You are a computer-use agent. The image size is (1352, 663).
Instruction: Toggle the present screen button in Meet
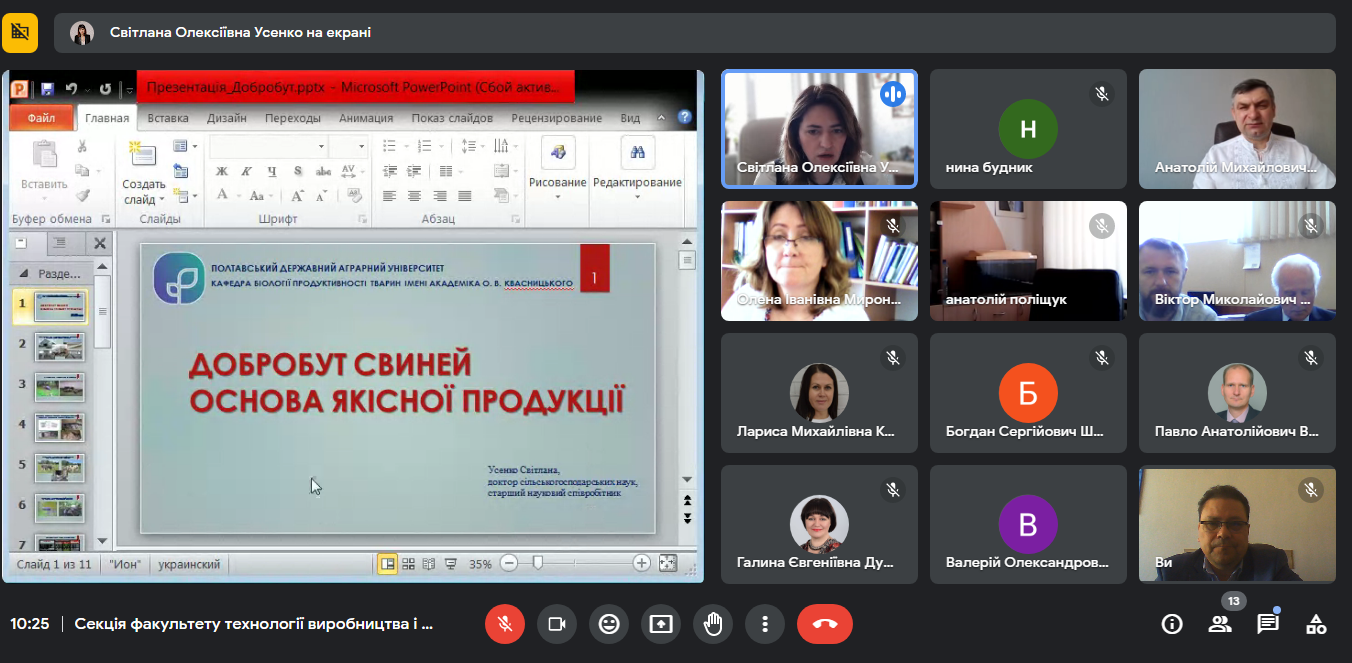pyautogui.click(x=661, y=624)
